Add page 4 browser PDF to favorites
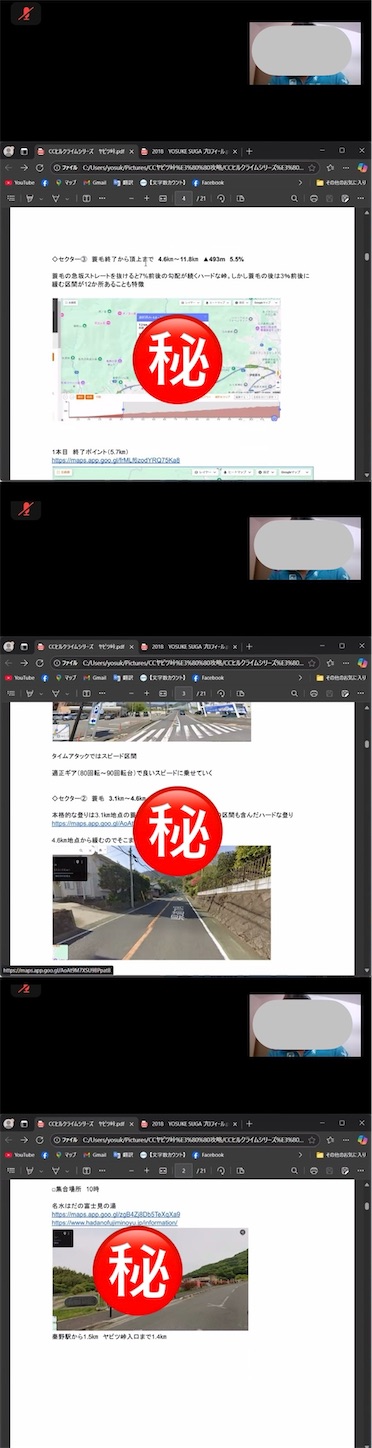The width and height of the screenshot is (372, 1448). coord(312,168)
